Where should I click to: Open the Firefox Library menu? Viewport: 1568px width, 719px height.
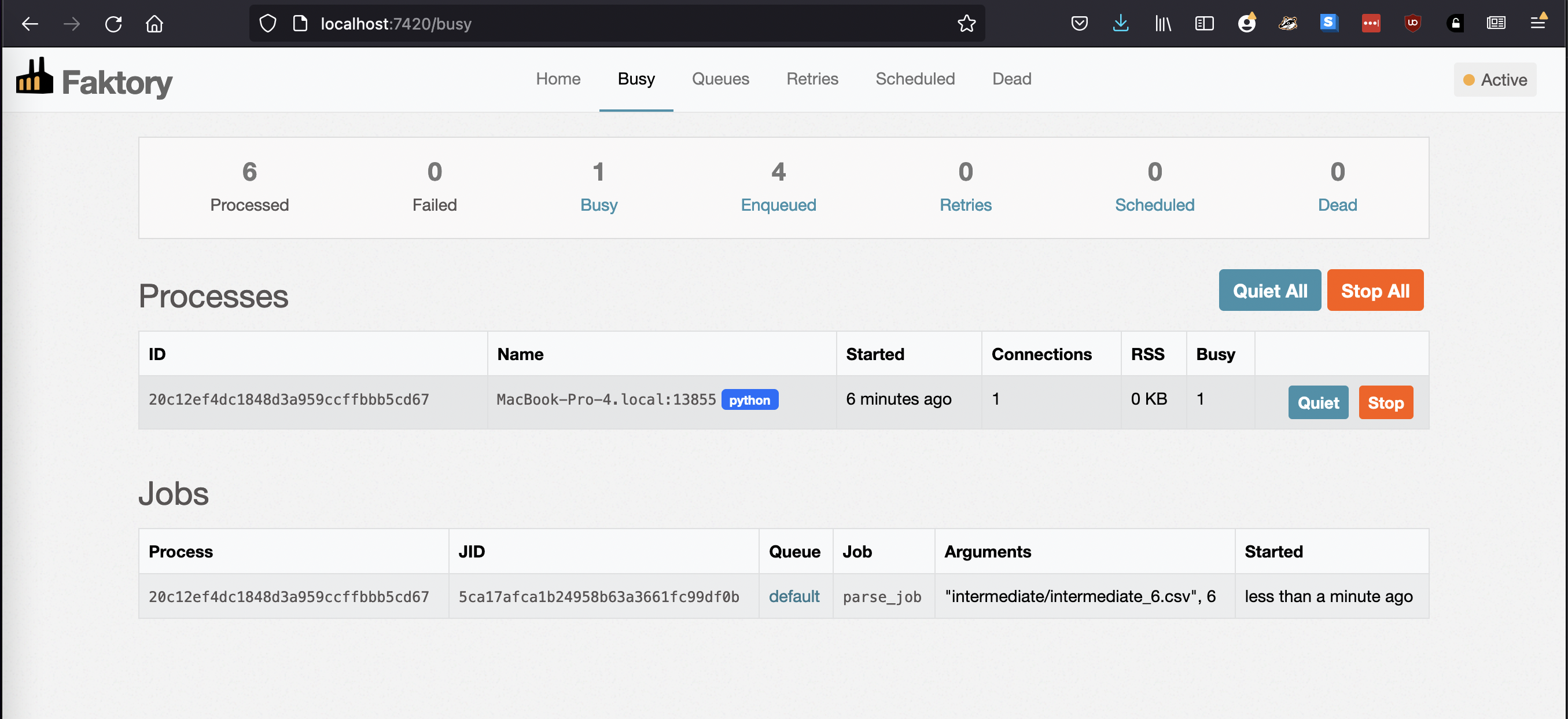click(x=1162, y=23)
